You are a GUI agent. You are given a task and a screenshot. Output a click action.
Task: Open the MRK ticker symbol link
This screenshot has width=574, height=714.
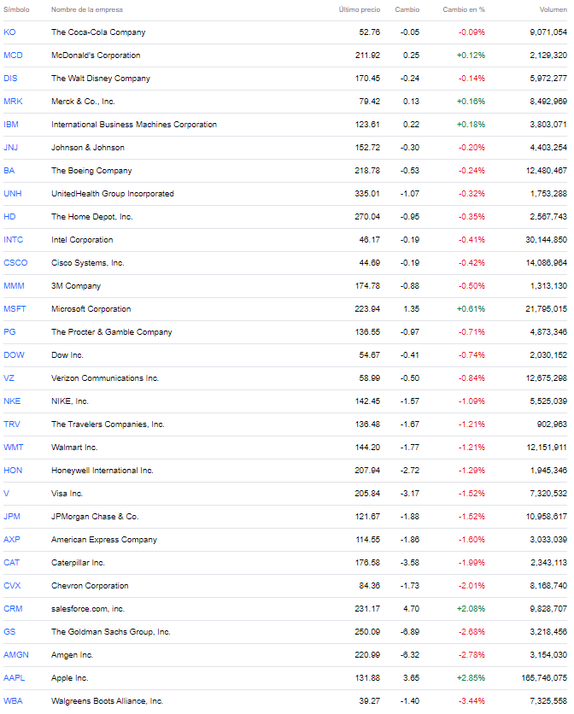[x=13, y=102]
